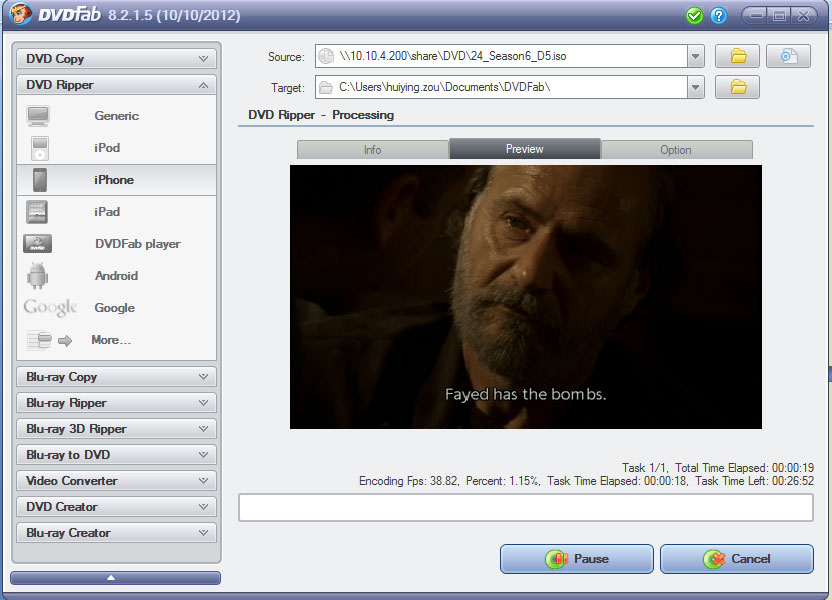This screenshot has width=832, height=600.
Task: Click the folder icon in Target field
Action: [x=326, y=88]
